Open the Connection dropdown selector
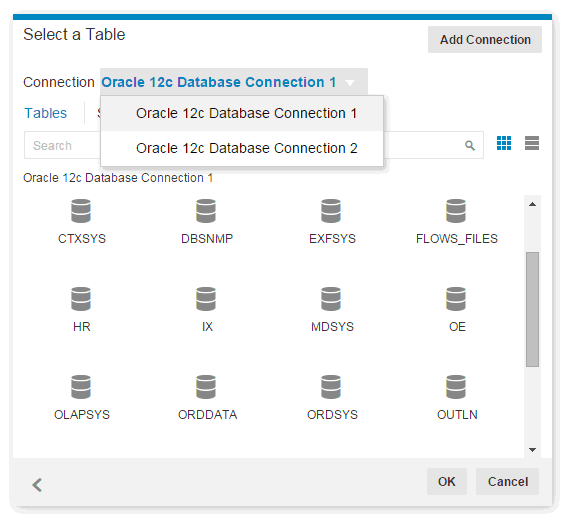The image size is (568, 521). point(234,82)
